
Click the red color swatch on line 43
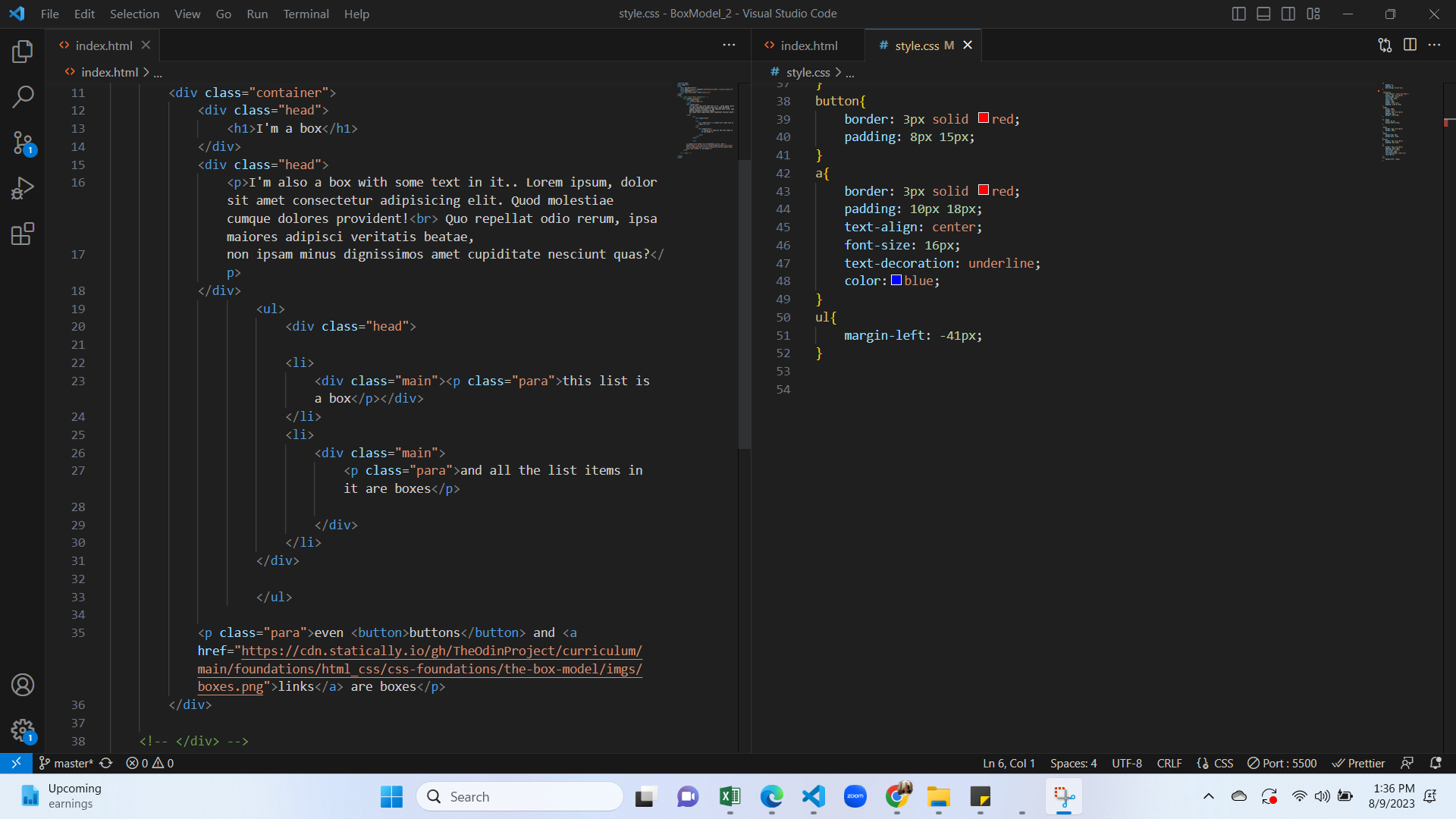[982, 190]
